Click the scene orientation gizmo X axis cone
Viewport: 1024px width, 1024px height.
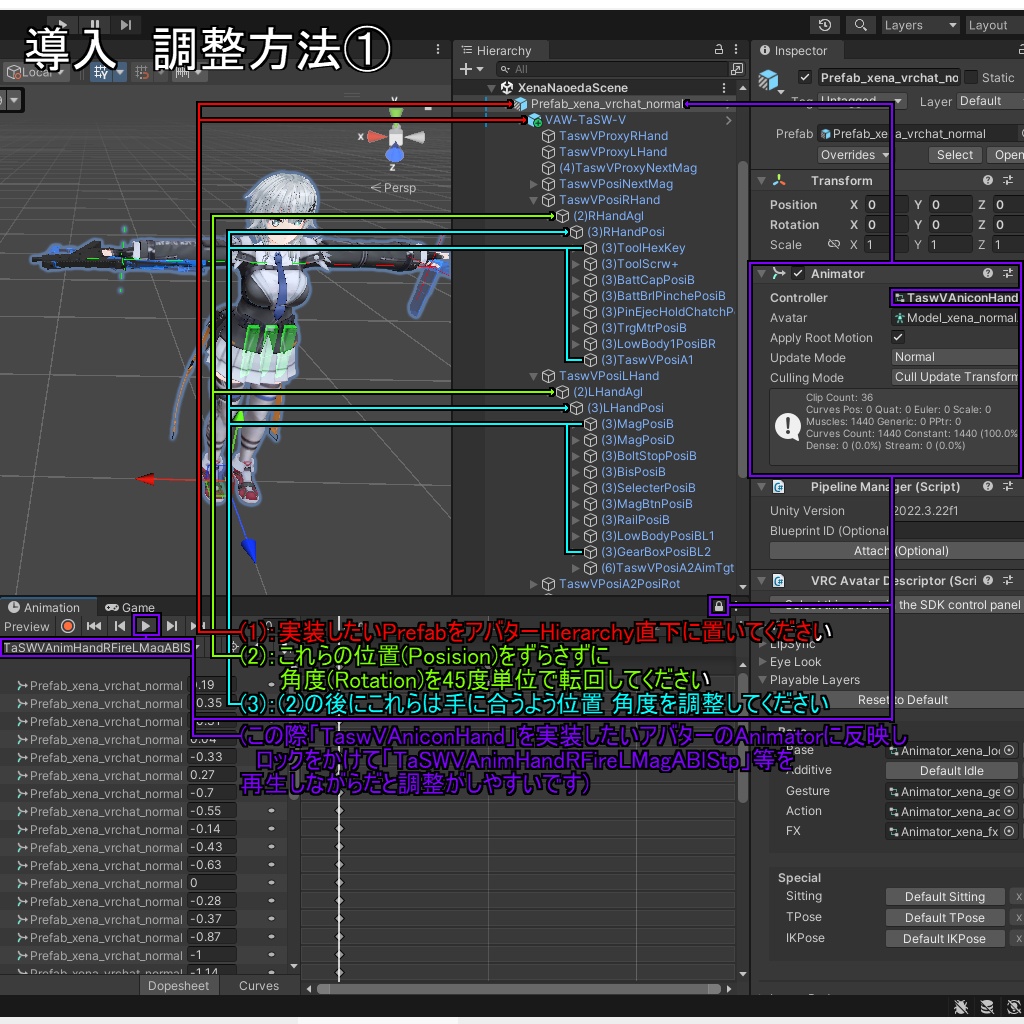pos(376,136)
